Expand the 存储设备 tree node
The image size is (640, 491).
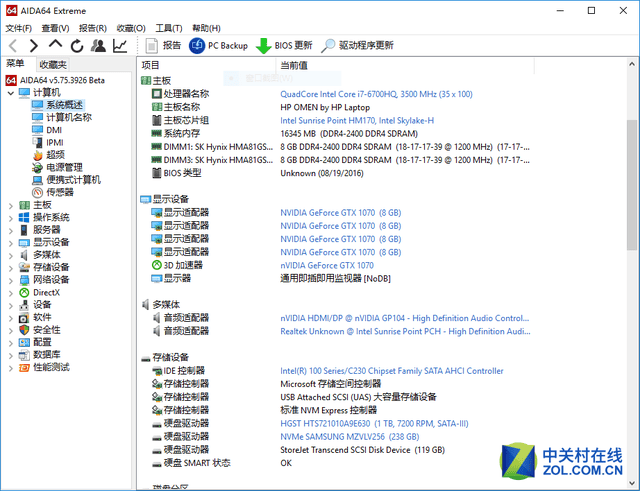pyautogui.click(x=11, y=268)
